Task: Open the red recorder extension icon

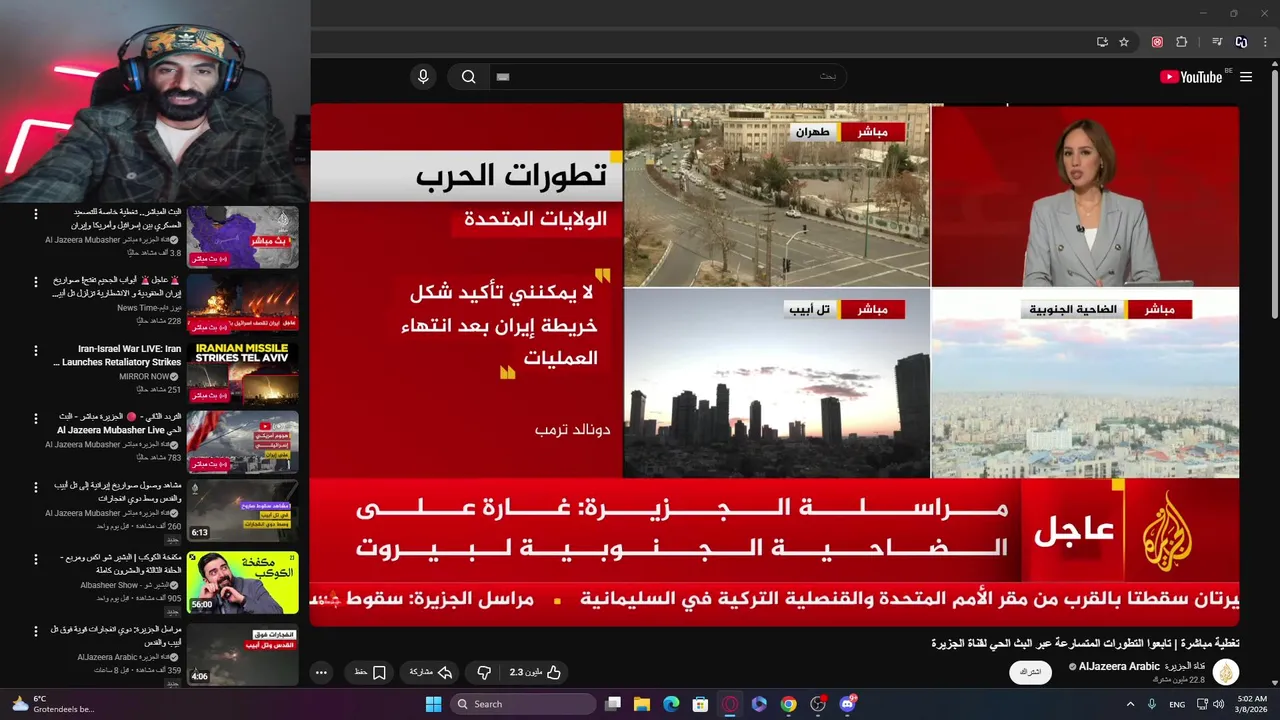Action: tap(1157, 42)
